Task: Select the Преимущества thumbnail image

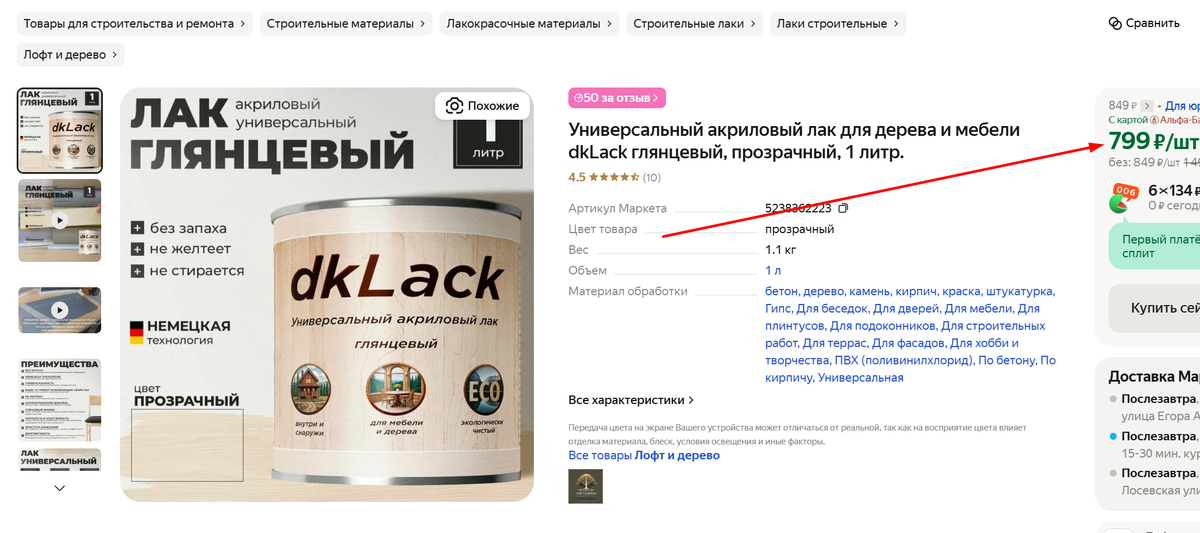Action: click(60, 399)
